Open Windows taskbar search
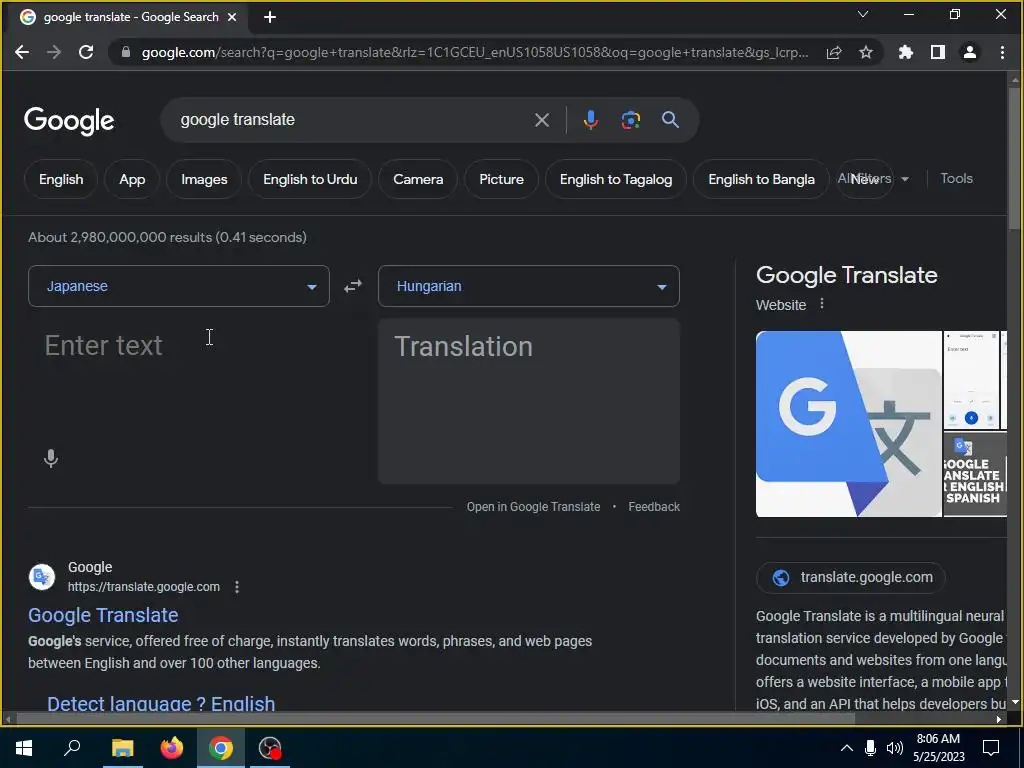1024x768 pixels. coord(72,748)
